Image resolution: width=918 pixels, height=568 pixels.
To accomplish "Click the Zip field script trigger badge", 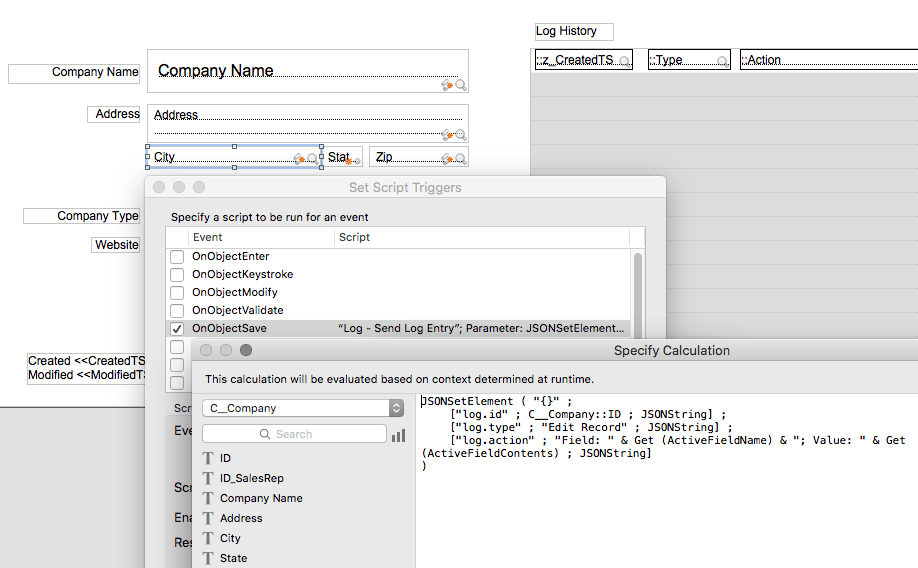I will tap(447, 159).
